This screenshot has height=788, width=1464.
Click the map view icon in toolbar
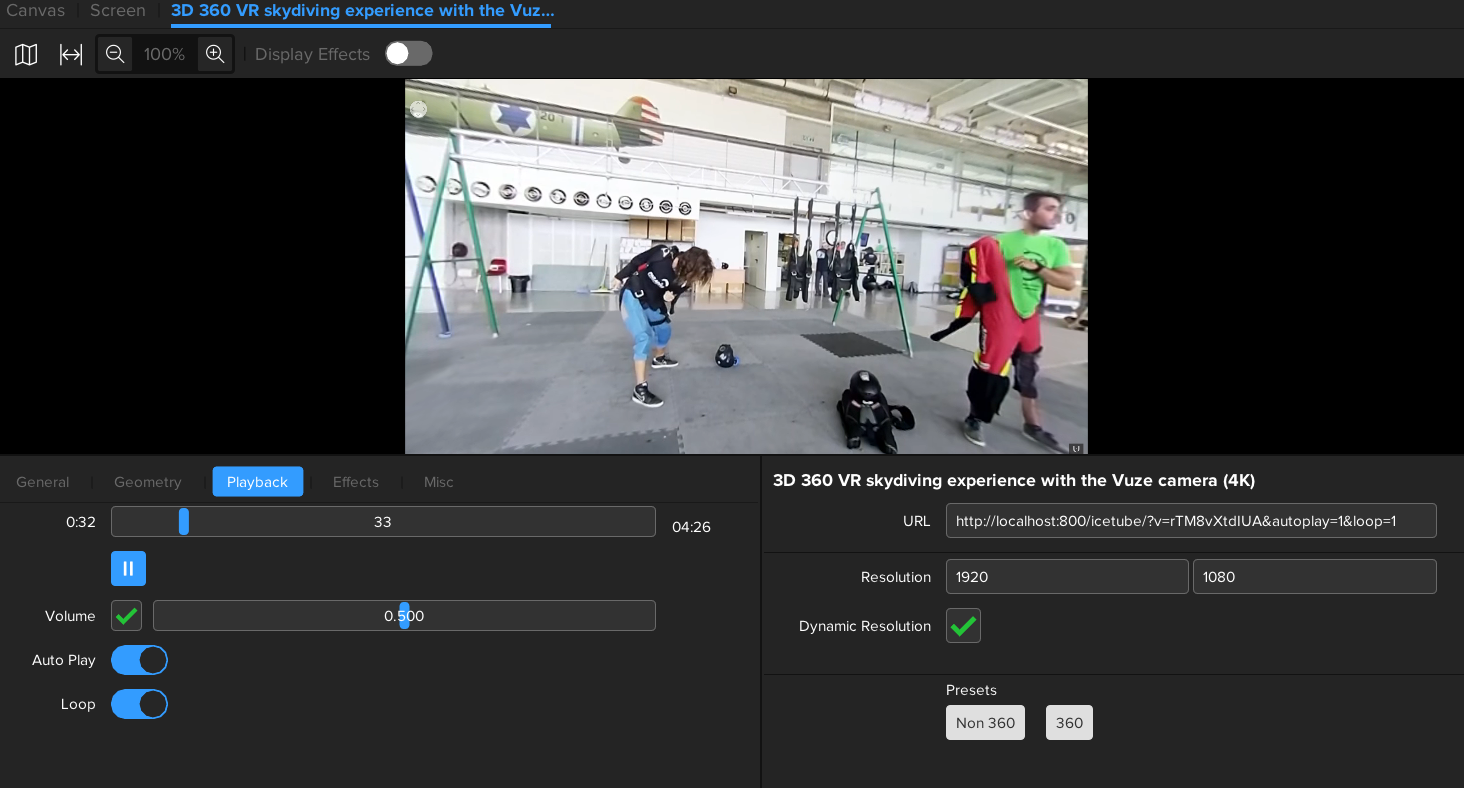click(x=26, y=54)
